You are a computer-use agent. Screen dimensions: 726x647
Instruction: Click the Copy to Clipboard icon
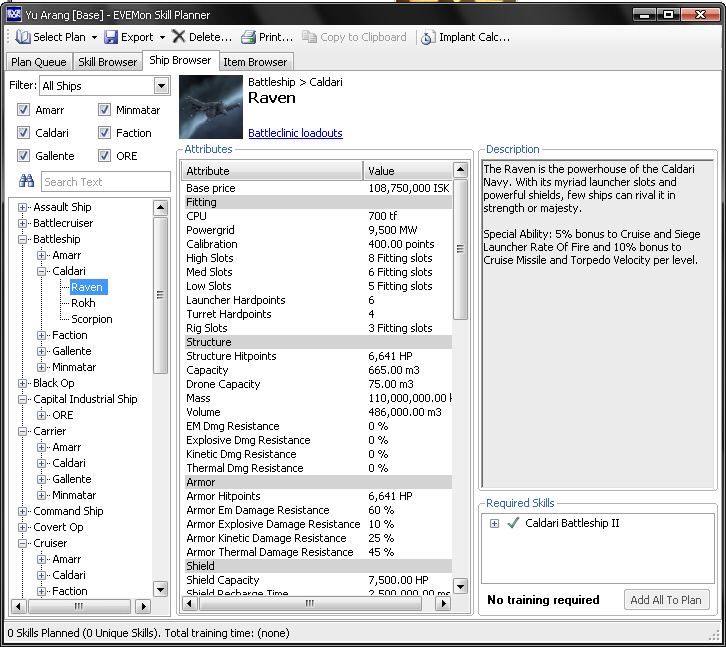click(x=309, y=37)
